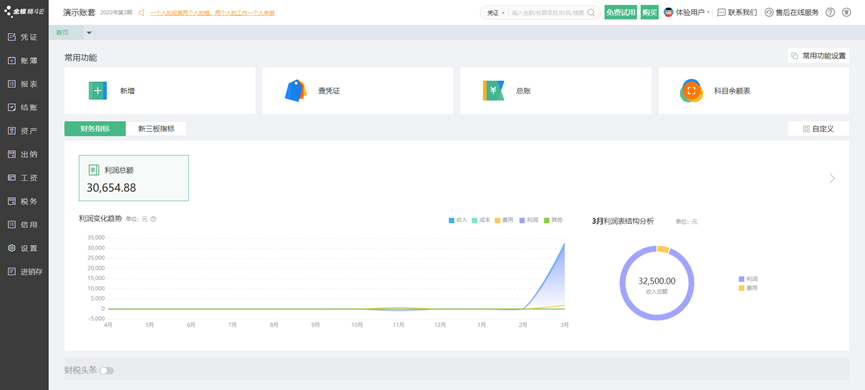865x390 pixels.
Task: Open the orange announcement link
Action: 212,13
